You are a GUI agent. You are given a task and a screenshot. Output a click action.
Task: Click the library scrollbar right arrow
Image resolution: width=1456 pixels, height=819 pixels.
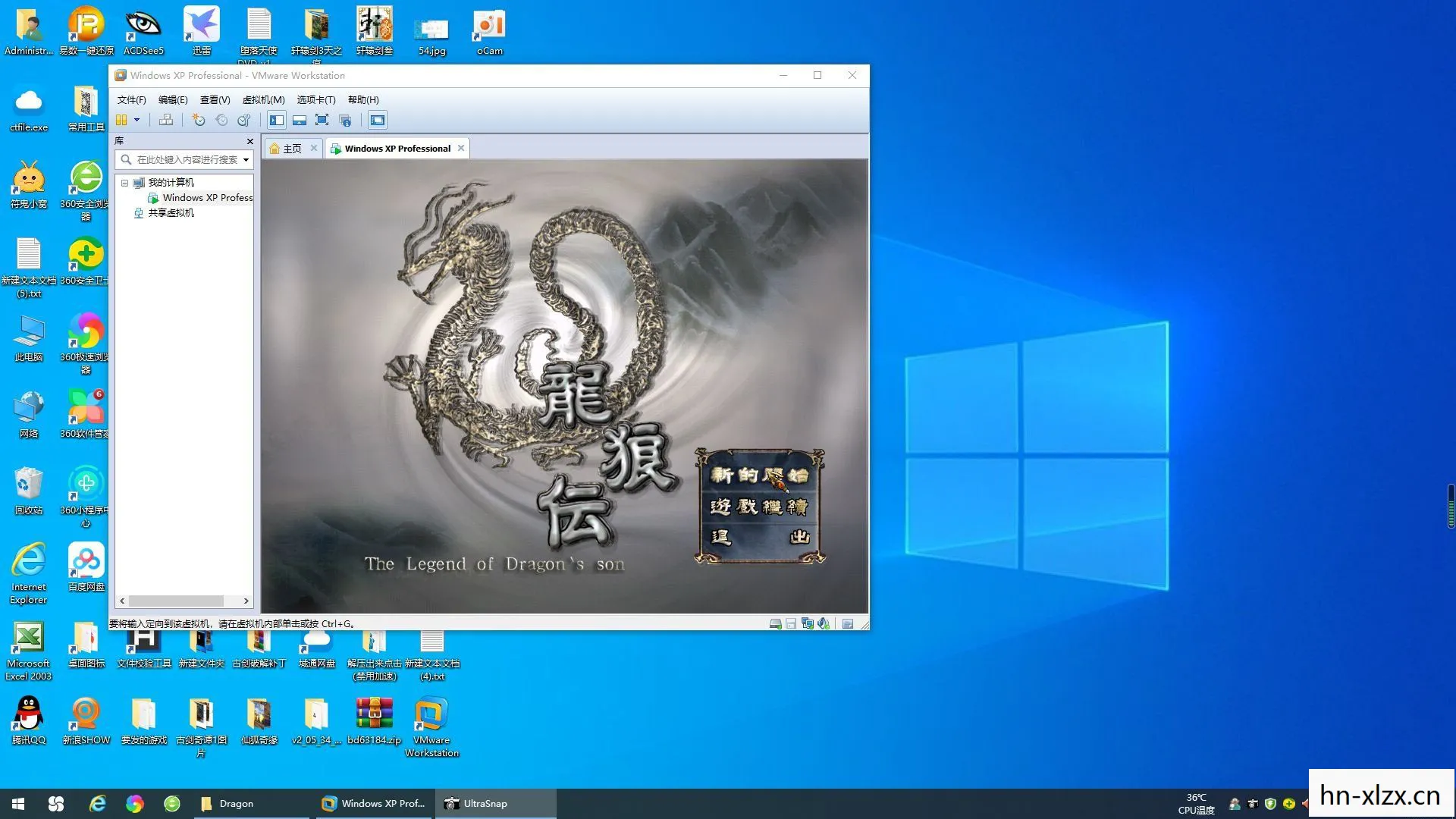coord(246,601)
